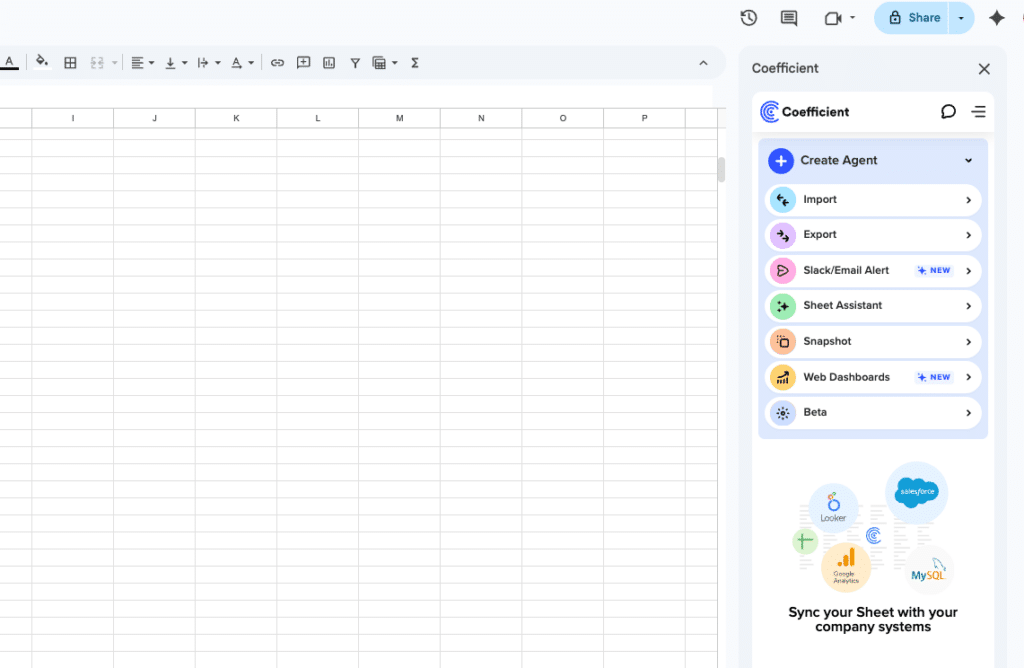Select column P header
1024x668 pixels.
pyautogui.click(x=644, y=118)
